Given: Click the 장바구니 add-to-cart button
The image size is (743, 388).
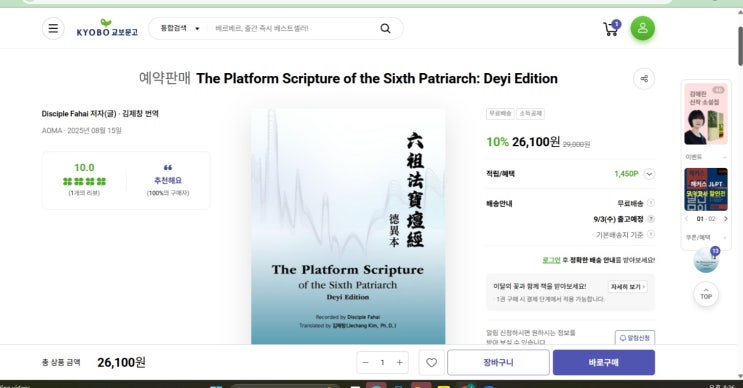Looking at the screenshot, I should pos(498,362).
